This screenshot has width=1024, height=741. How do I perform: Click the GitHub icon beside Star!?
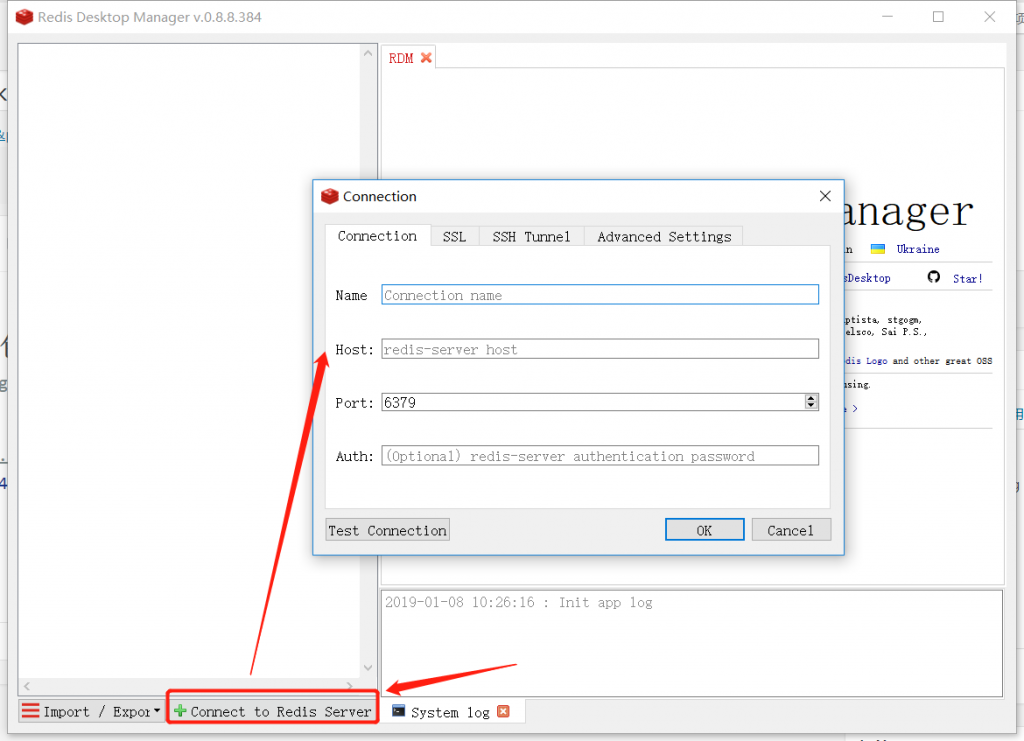point(934,277)
